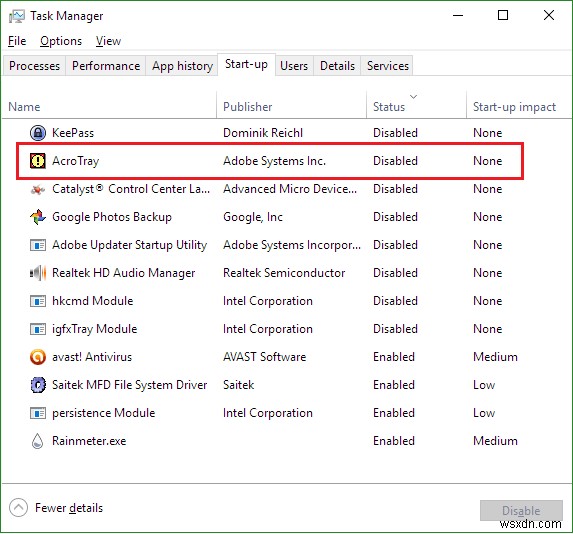Collapse view using the Fewer details arrow icon
Screen dimensions: 573x534
[x=18, y=508]
